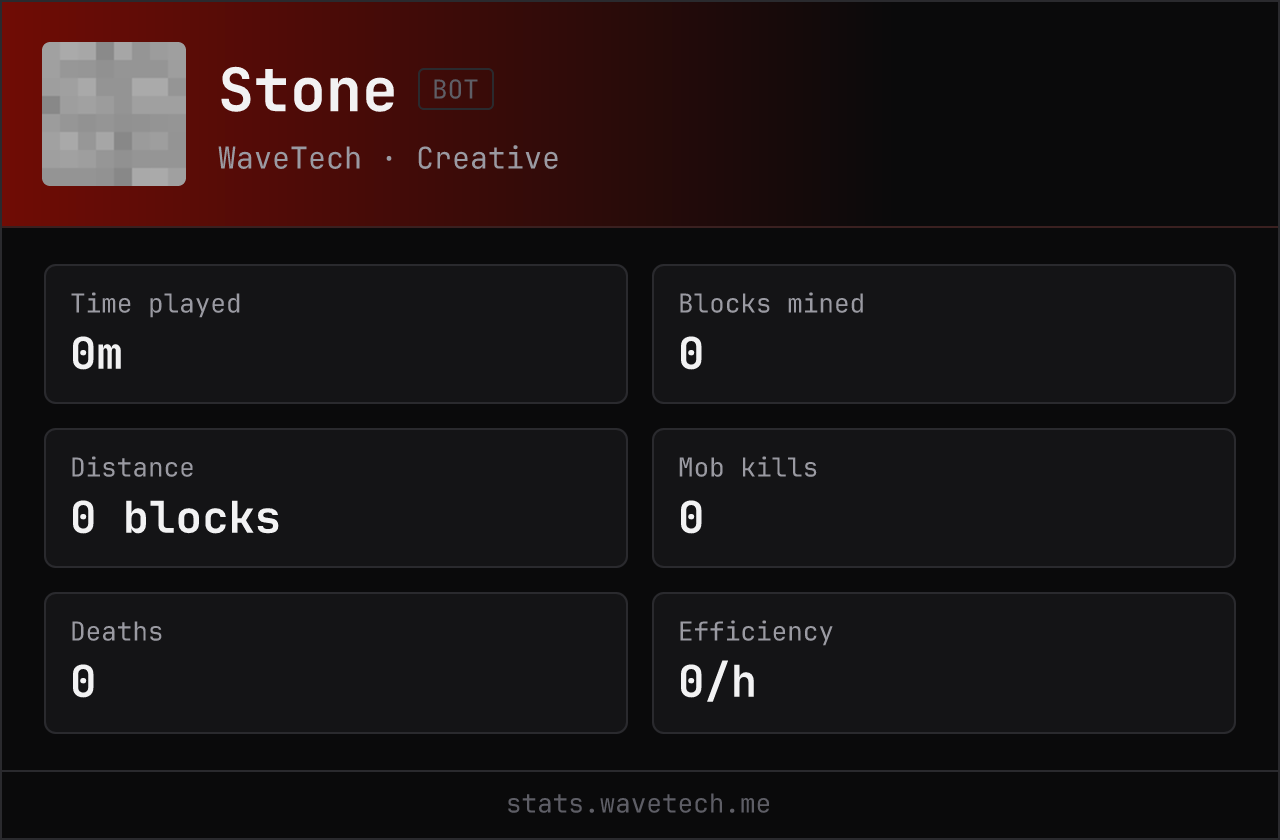This screenshot has width=1280, height=840.
Task: Select the WaveTech · Creative subtitle
Action: [x=389, y=158]
